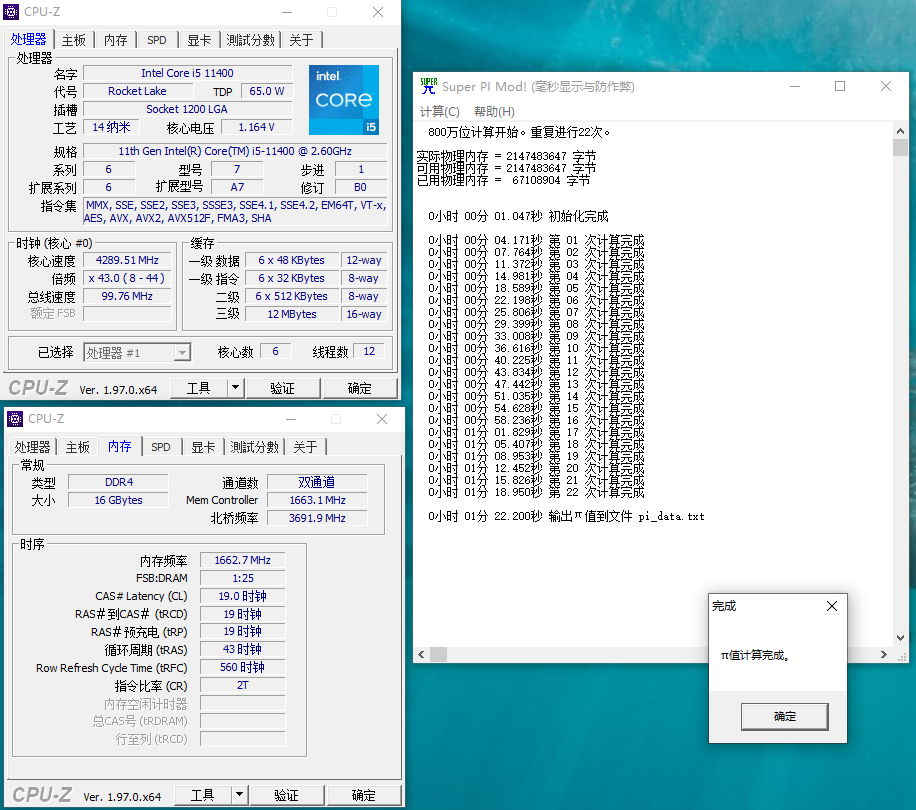Image resolution: width=916 pixels, height=810 pixels.
Task: Click the TDP value 65.0 W
Action: [x=266, y=91]
